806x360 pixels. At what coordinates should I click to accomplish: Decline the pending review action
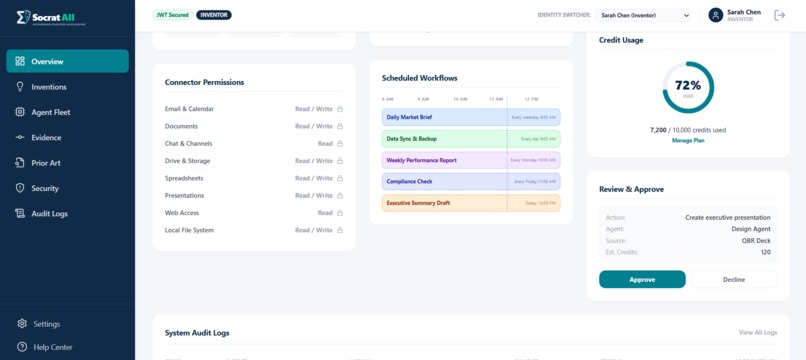pos(734,279)
